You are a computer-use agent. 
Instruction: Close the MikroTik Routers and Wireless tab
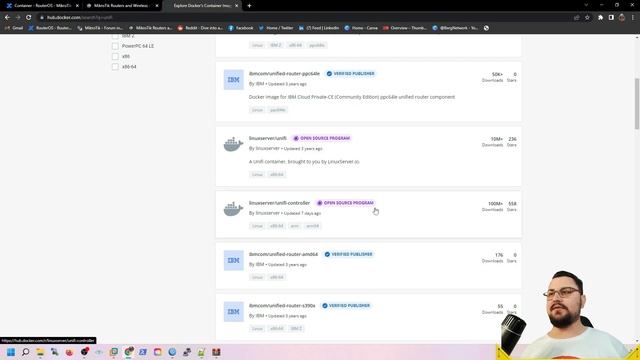point(157,6)
